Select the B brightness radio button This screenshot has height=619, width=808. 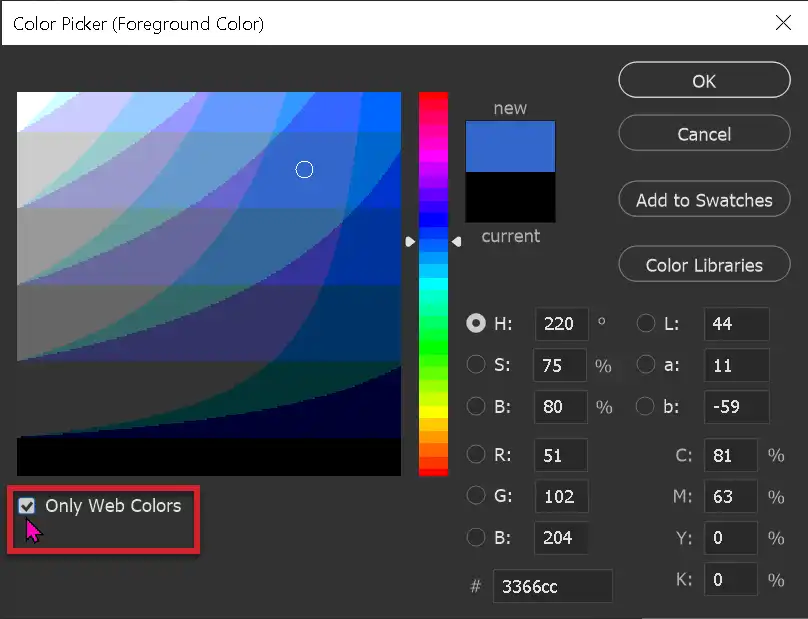click(476, 406)
